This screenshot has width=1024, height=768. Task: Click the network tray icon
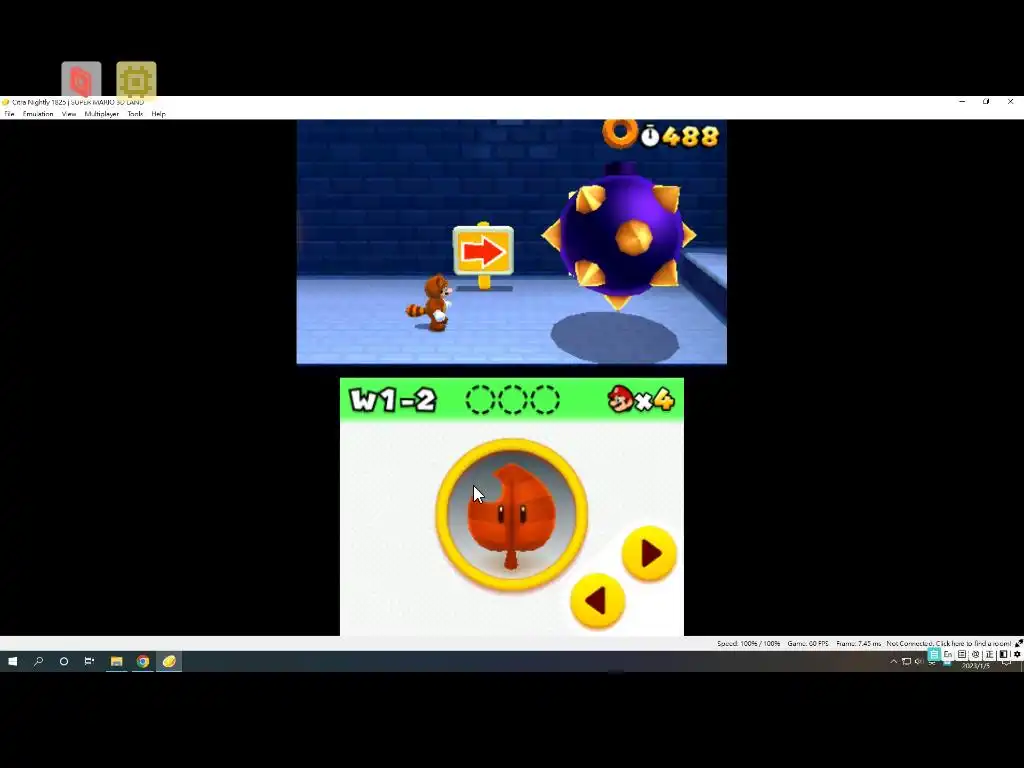[906, 662]
